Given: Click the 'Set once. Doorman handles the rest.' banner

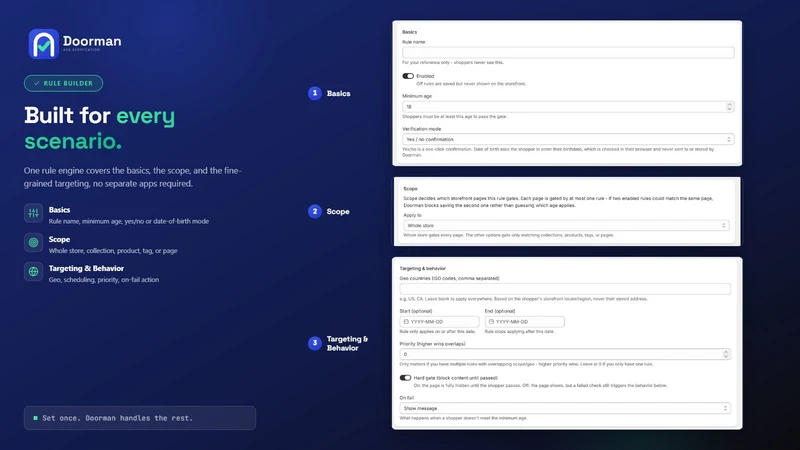Looking at the screenshot, I should (x=140, y=418).
